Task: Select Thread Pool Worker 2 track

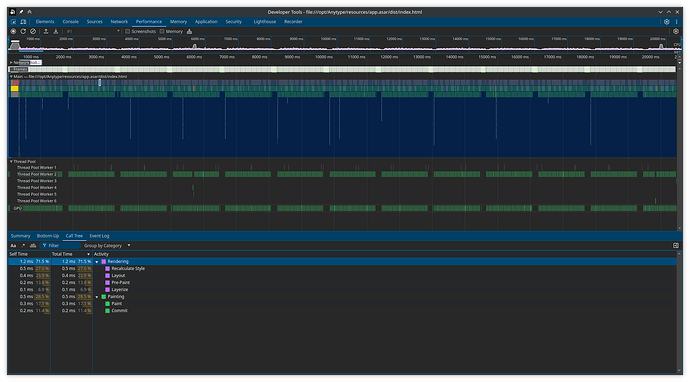Action: pyautogui.click(x=37, y=174)
